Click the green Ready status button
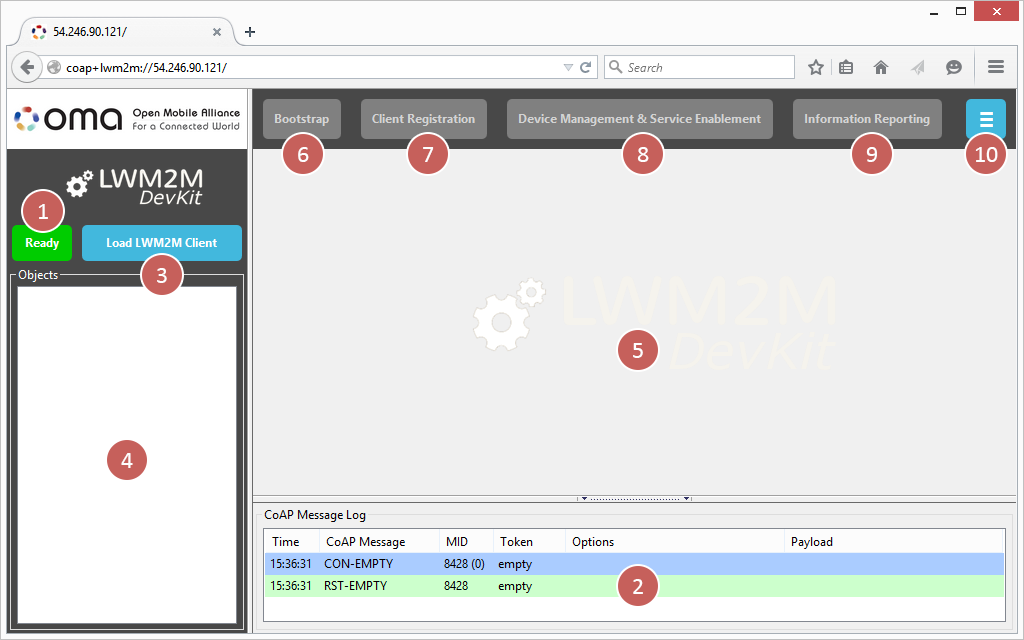 click(42, 243)
